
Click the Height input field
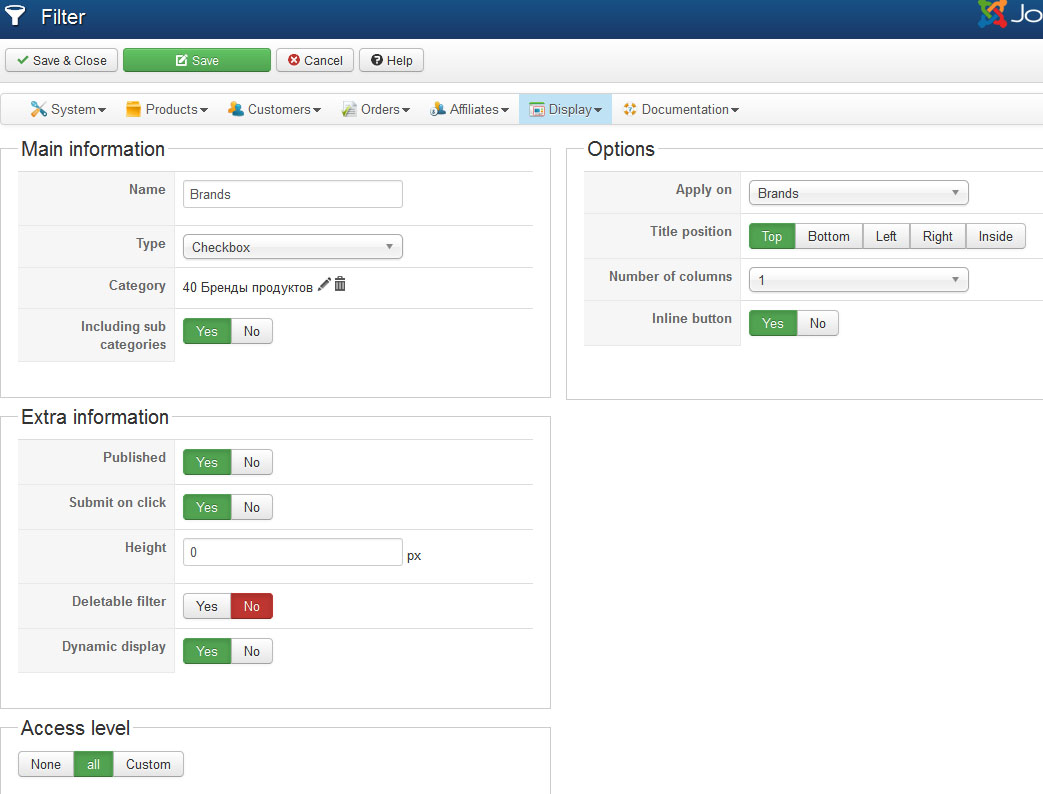click(293, 552)
